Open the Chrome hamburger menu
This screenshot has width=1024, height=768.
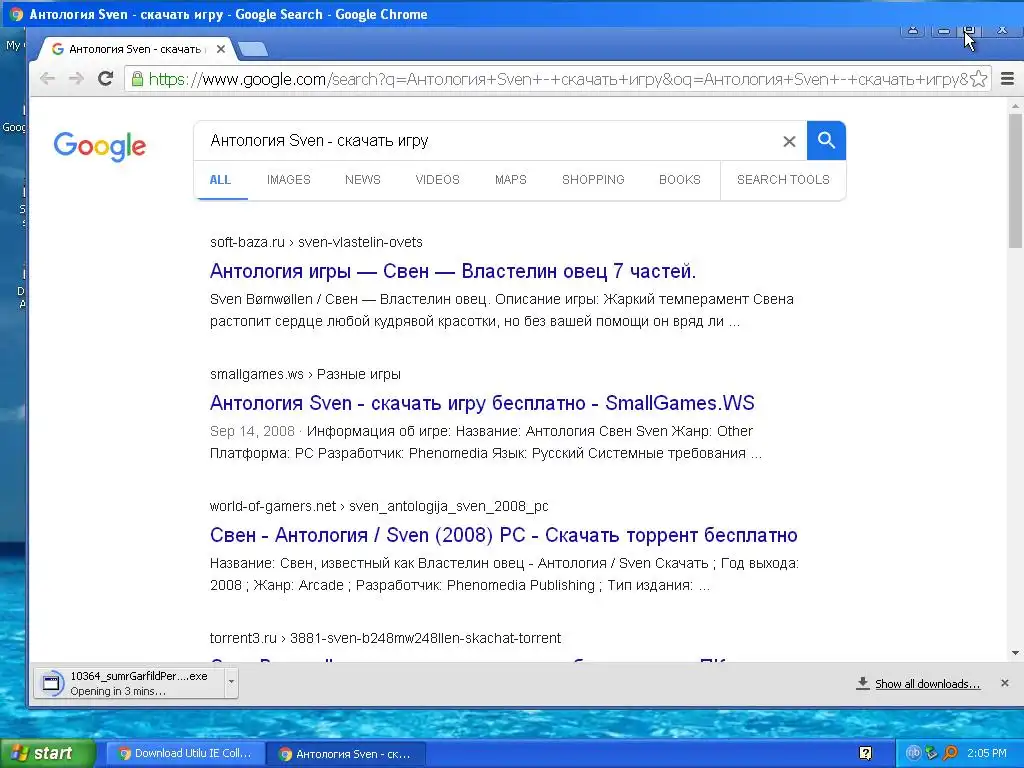pos(1007,79)
